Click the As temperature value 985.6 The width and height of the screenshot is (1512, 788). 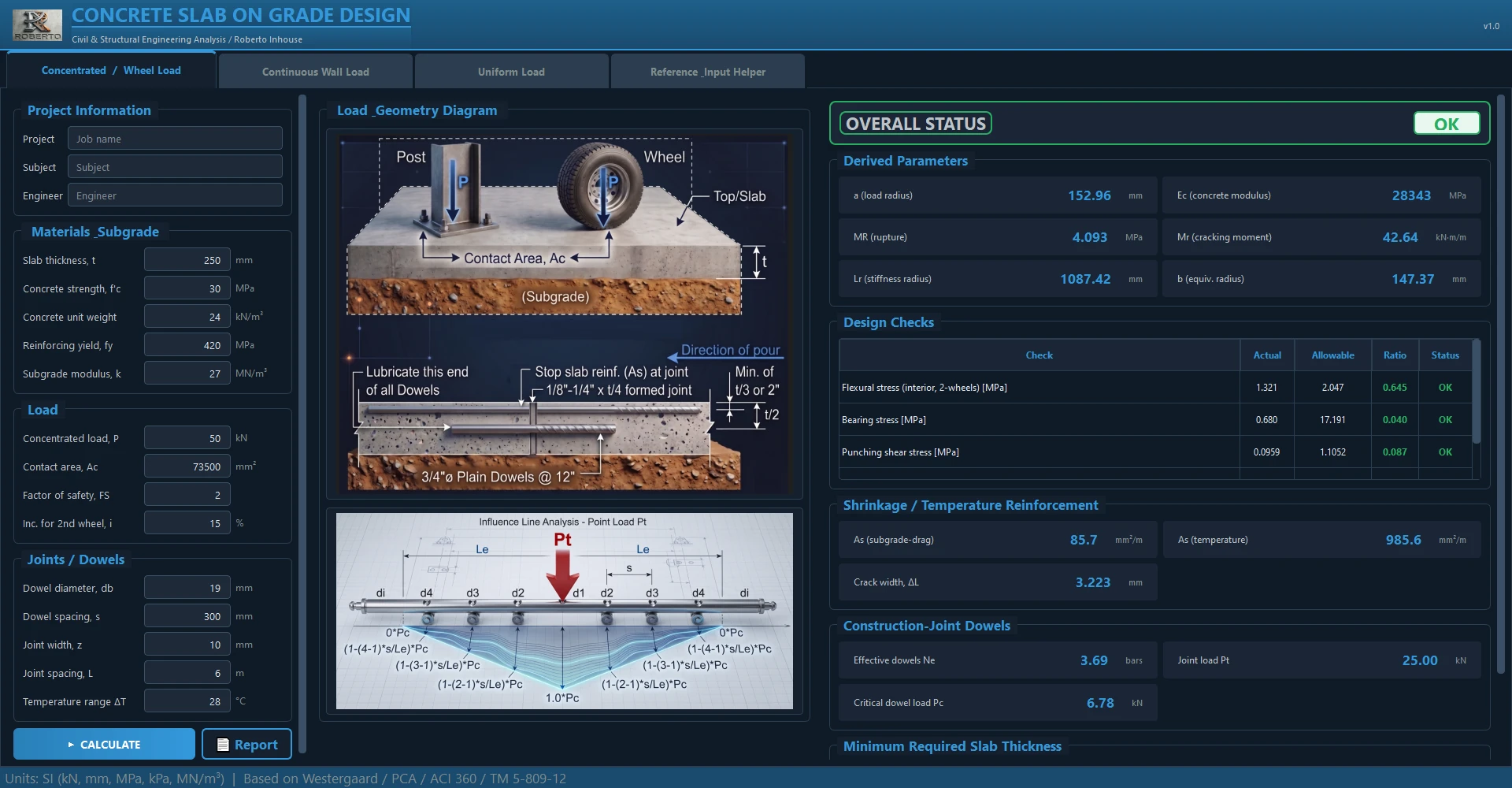click(1403, 540)
